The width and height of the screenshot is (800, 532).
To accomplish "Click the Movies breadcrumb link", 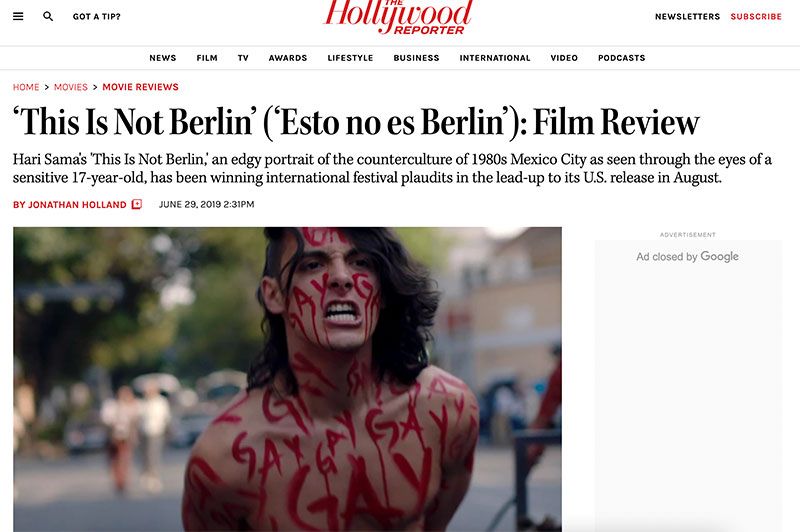I will click(x=71, y=87).
